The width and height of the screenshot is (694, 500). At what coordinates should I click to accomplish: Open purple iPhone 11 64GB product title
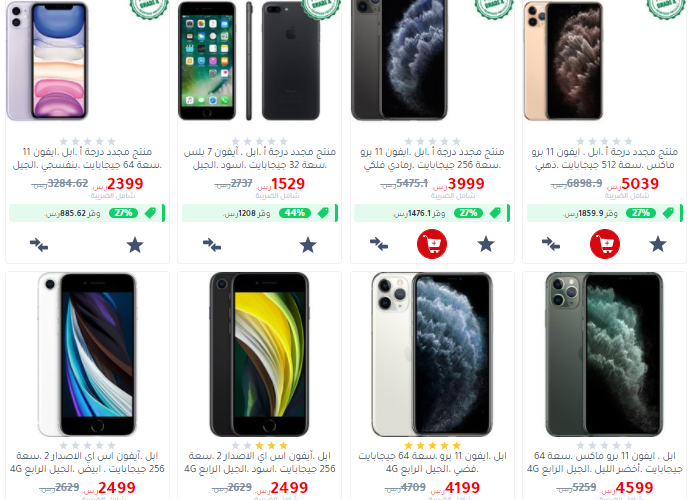pyautogui.click(x=87, y=158)
